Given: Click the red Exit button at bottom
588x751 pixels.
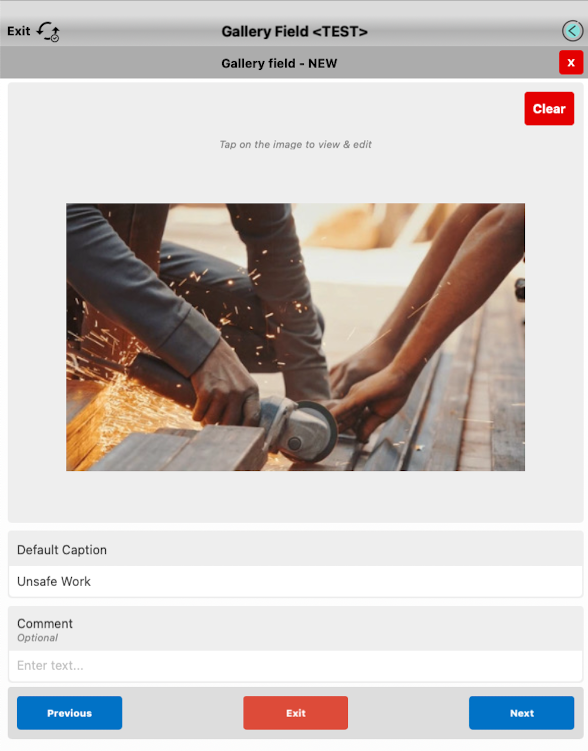Looking at the screenshot, I should coord(295,713).
